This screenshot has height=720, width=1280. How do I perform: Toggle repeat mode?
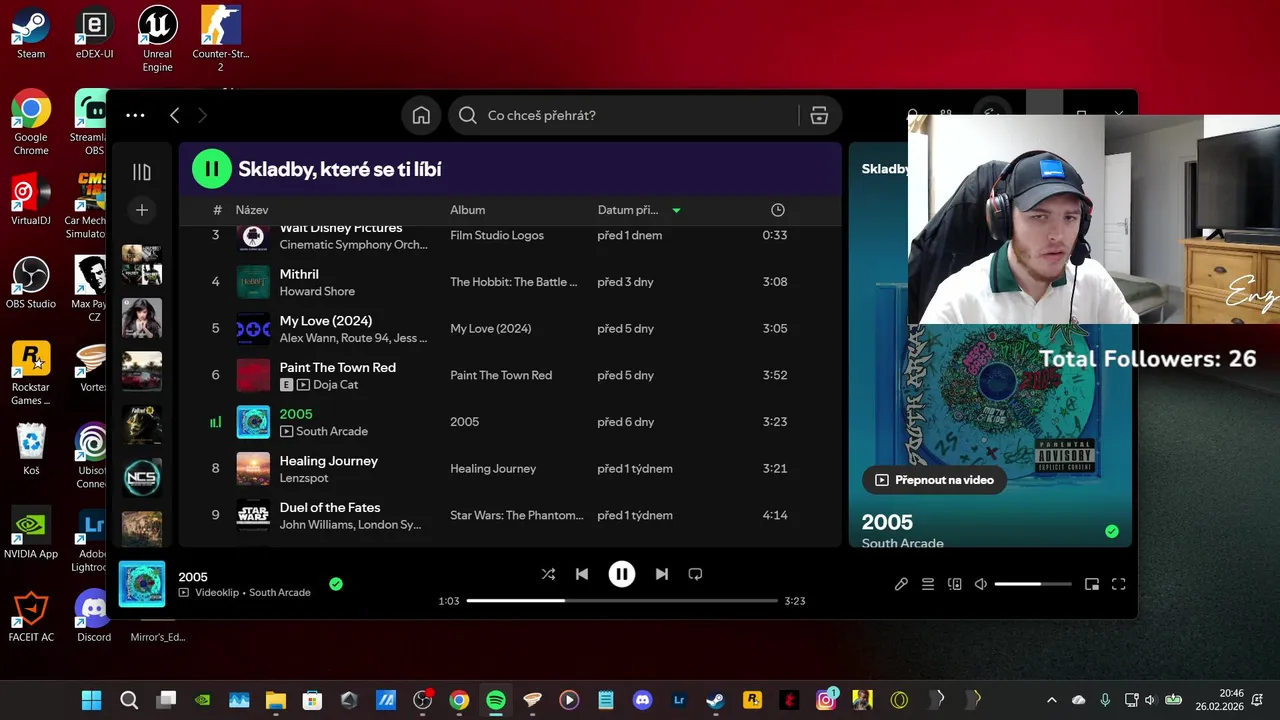(695, 574)
